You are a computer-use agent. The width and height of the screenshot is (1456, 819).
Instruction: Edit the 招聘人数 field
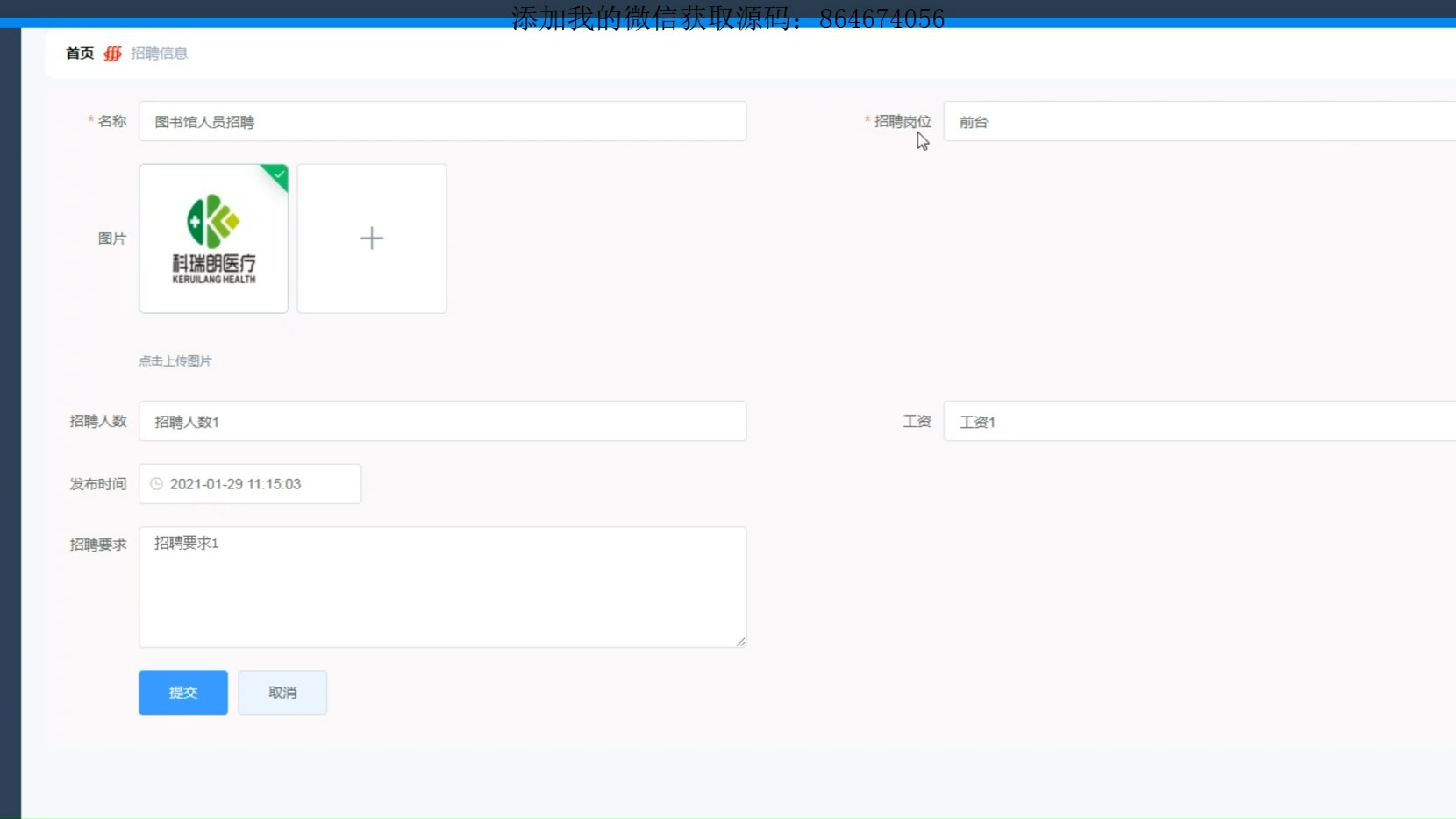pos(443,422)
